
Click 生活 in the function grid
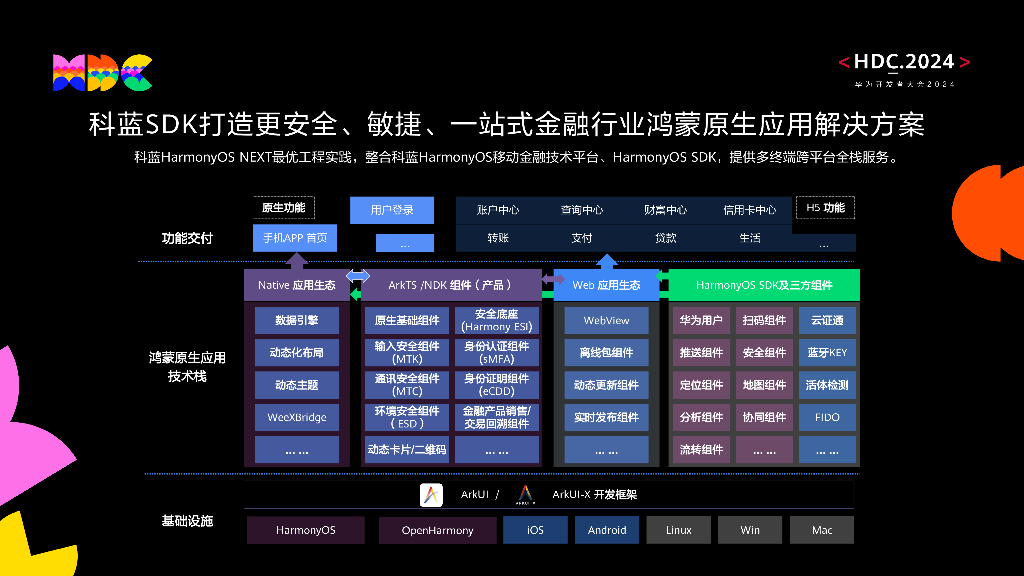[750, 238]
